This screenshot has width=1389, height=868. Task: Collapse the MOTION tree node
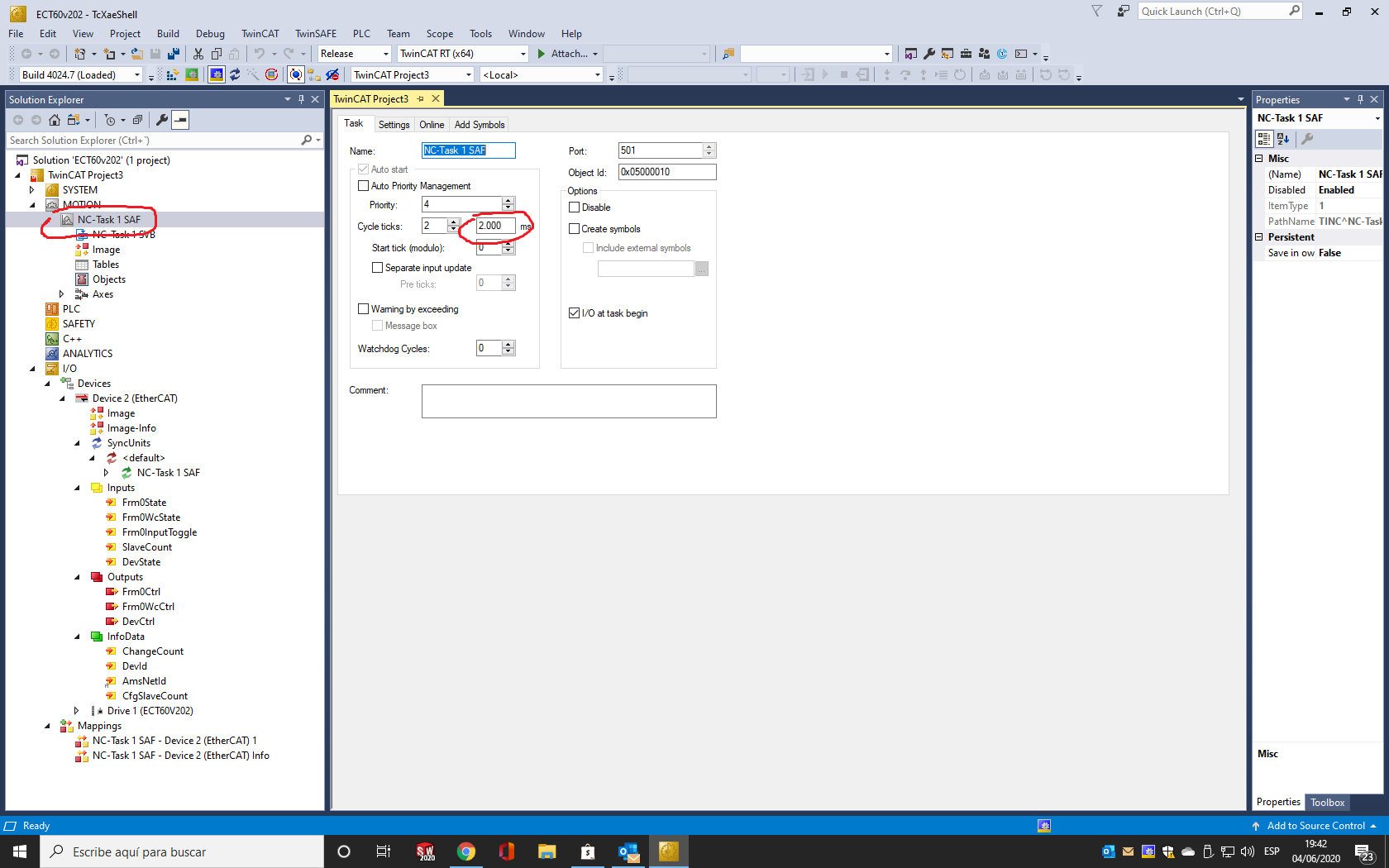[x=33, y=205]
